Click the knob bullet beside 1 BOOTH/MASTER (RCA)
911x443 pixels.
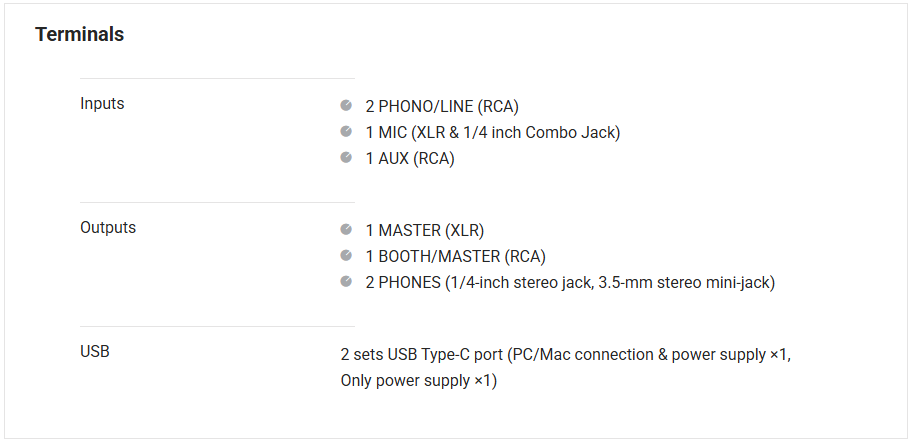click(346, 255)
